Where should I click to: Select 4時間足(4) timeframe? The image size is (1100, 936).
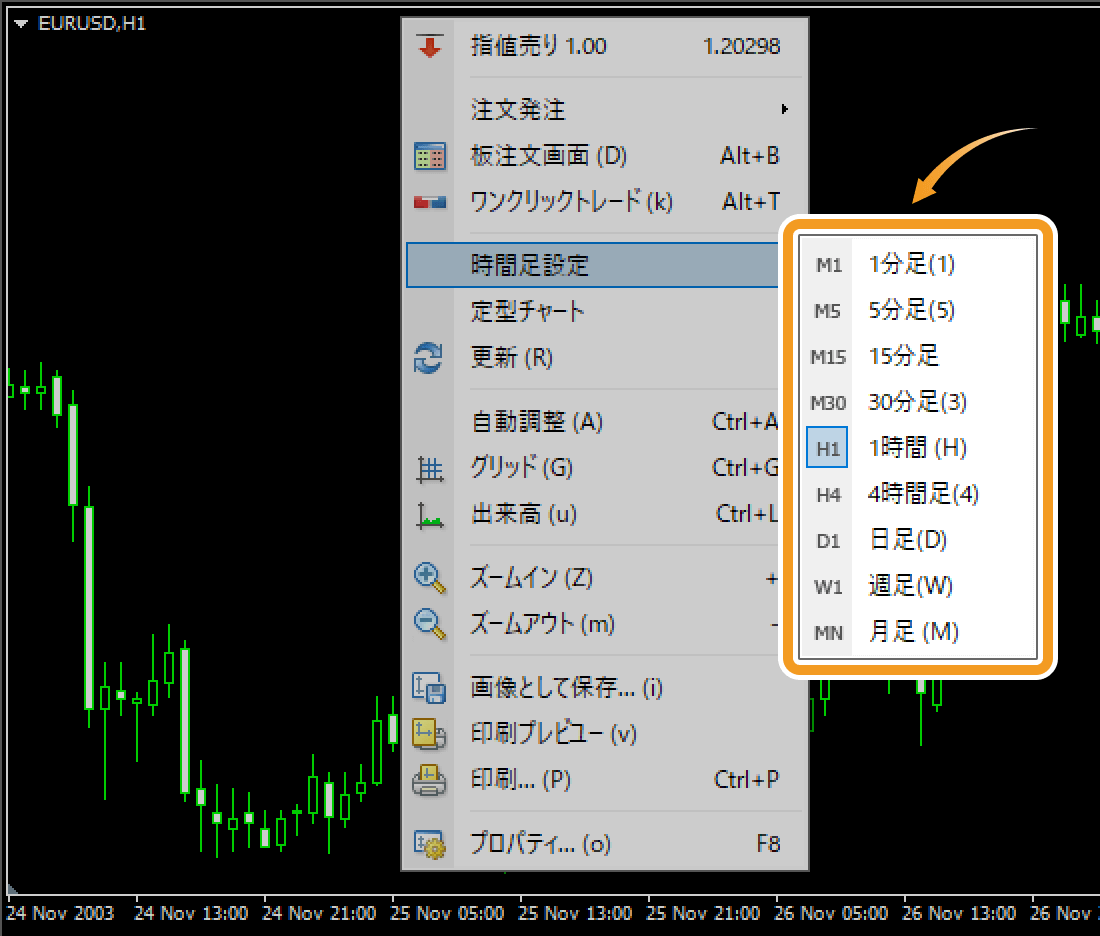918,495
